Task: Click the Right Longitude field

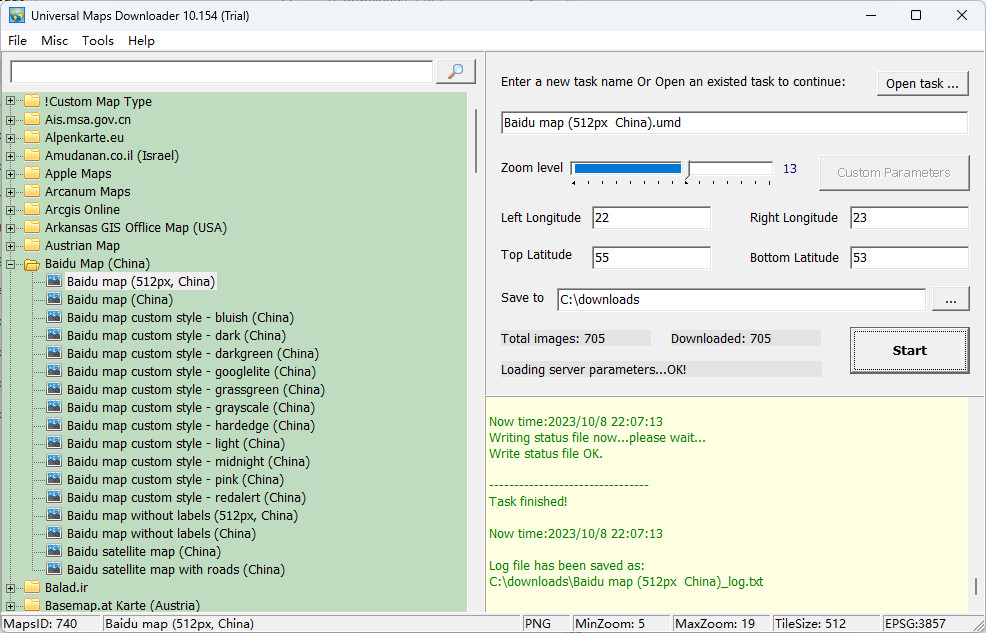Action: [909, 218]
